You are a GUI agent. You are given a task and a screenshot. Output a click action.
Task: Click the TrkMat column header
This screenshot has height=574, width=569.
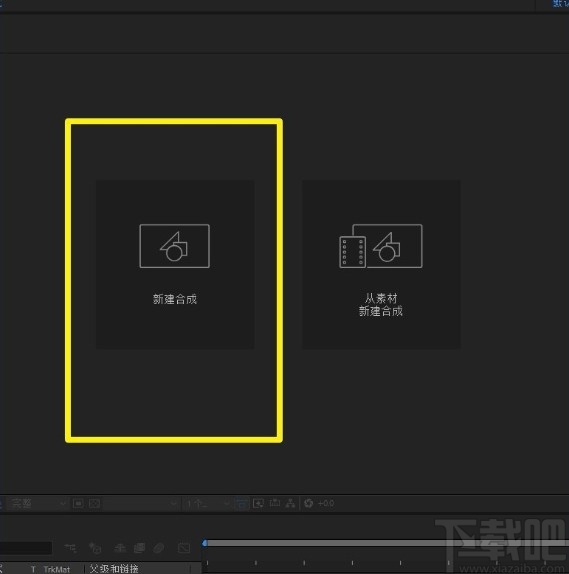pyautogui.click(x=57, y=569)
